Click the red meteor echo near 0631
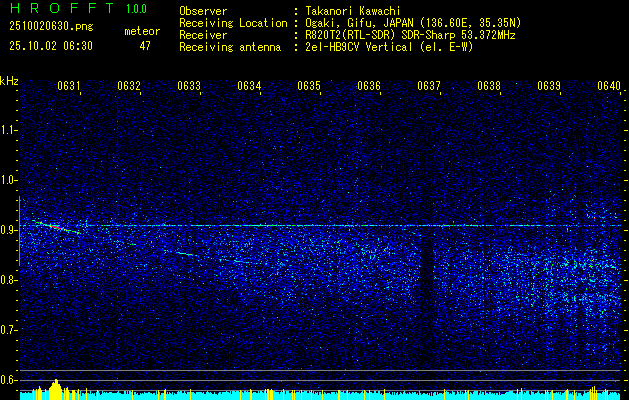The image size is (629, 400). coord(55,227)
